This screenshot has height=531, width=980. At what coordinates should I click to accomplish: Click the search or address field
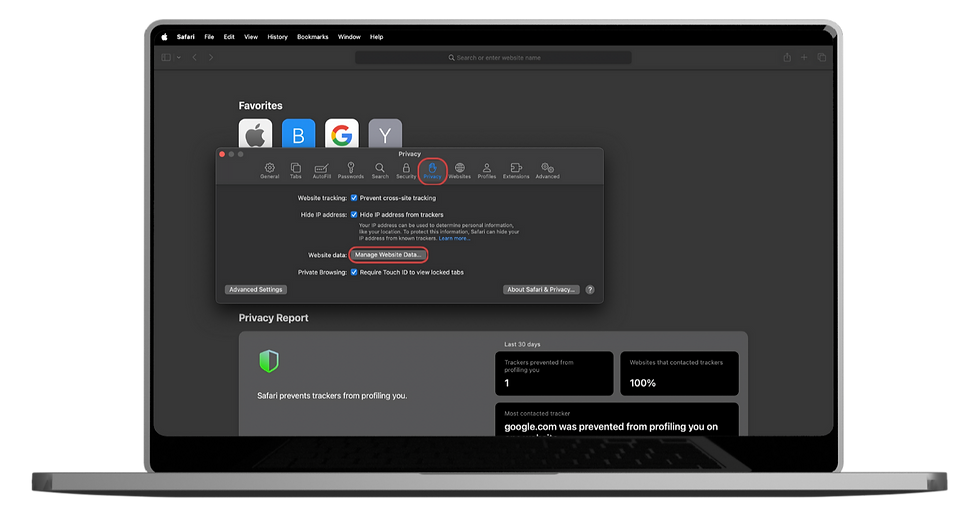493,57
